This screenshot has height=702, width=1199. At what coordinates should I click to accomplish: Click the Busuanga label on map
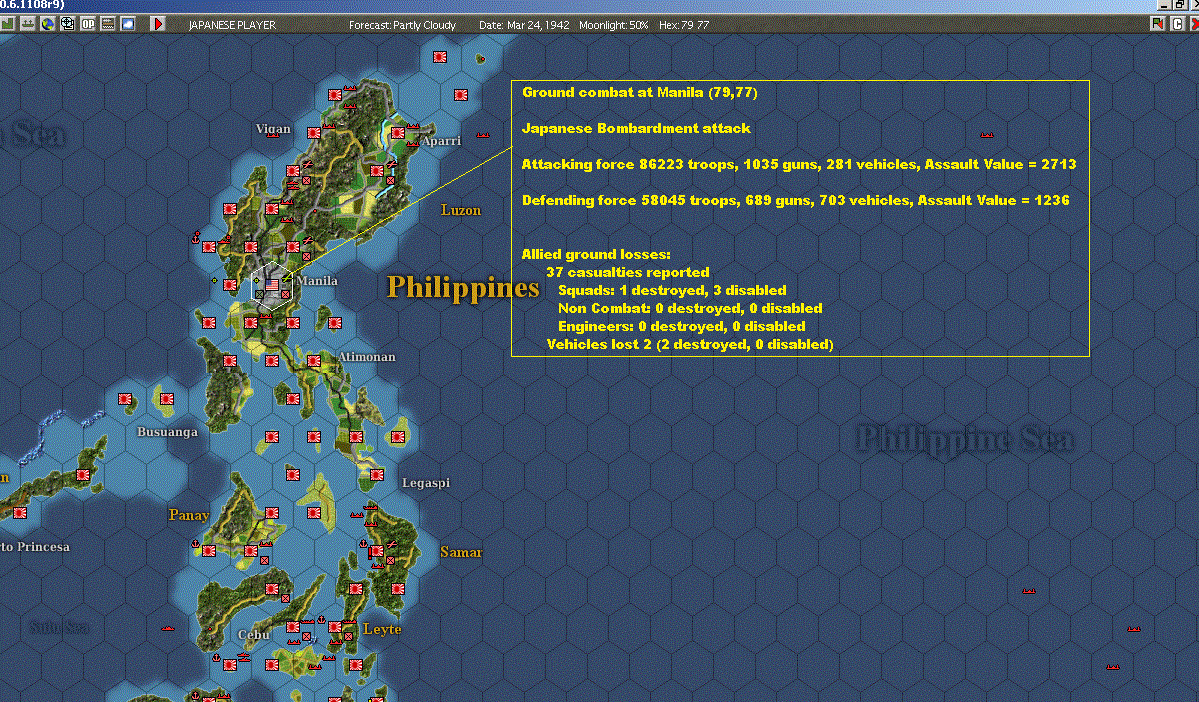pyautogui.click(x=167, y=432)
